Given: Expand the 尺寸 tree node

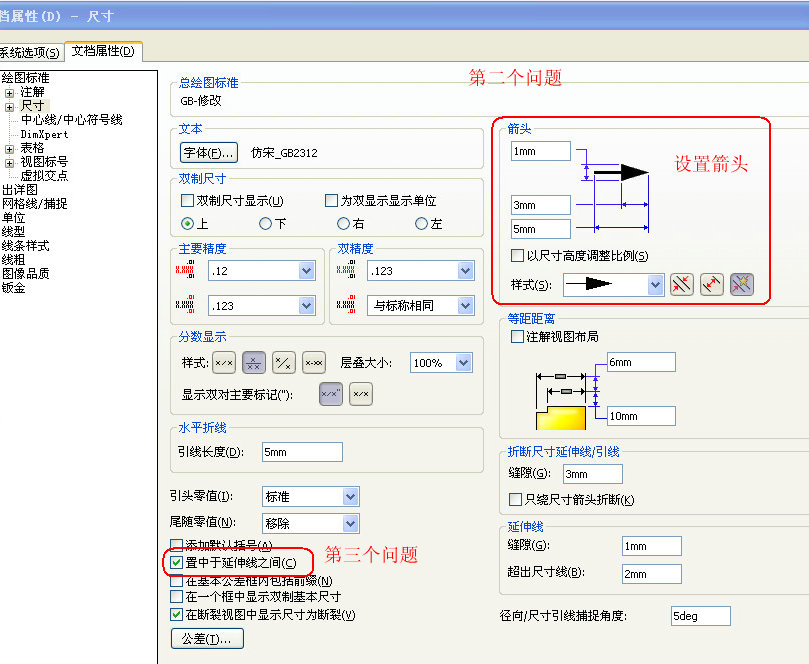Looking at the screenshot, I should pyautogui.click(x=9, y=107).
